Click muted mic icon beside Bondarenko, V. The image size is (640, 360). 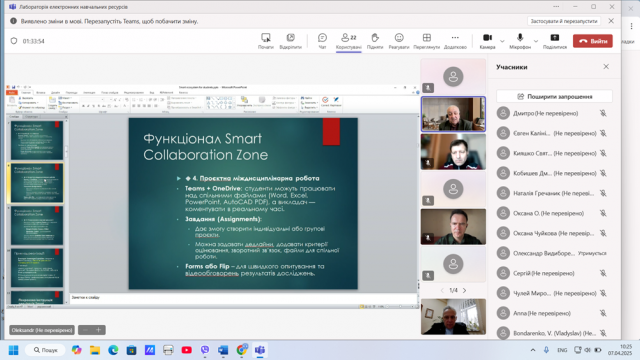click(x=603, y=333)
